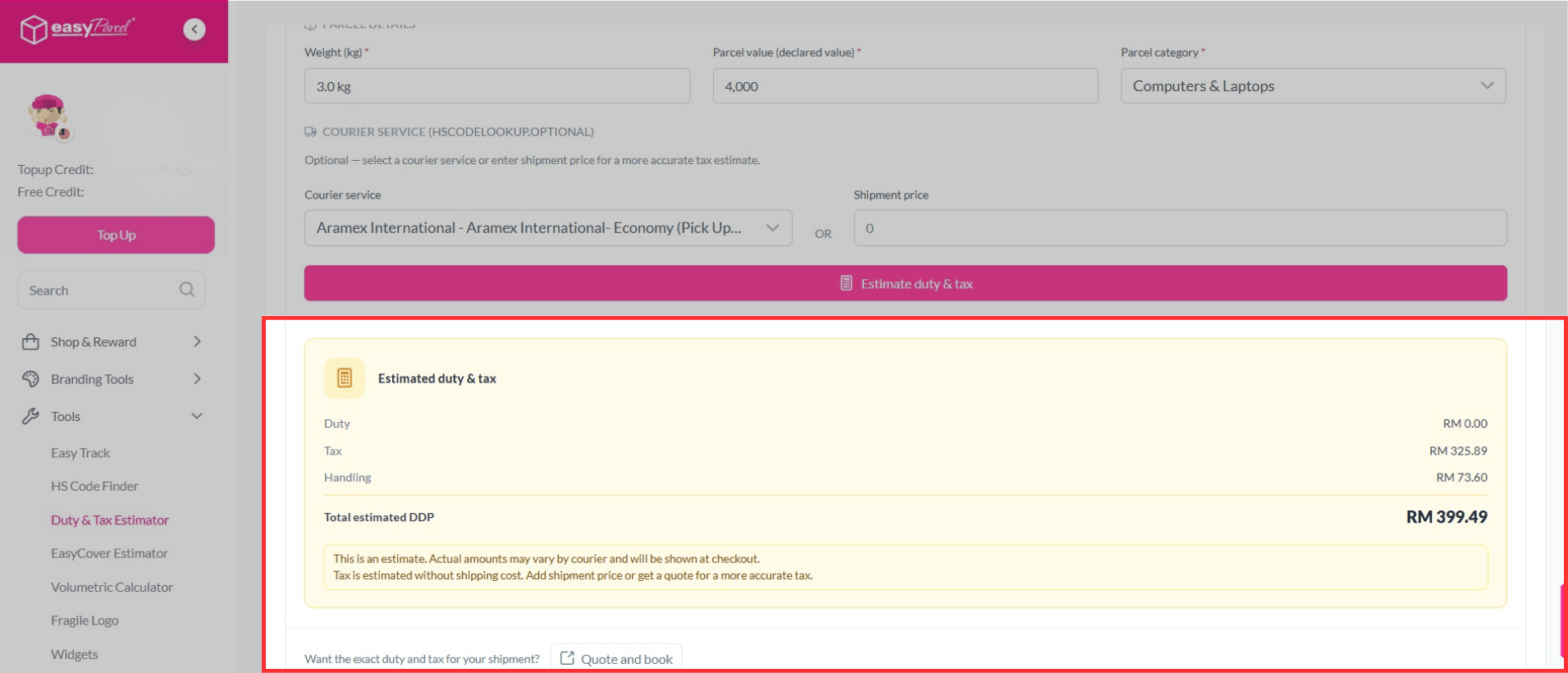Collapse the Tools section chevron
Screen dimensions: 1568x673
(x=197, y=416)
